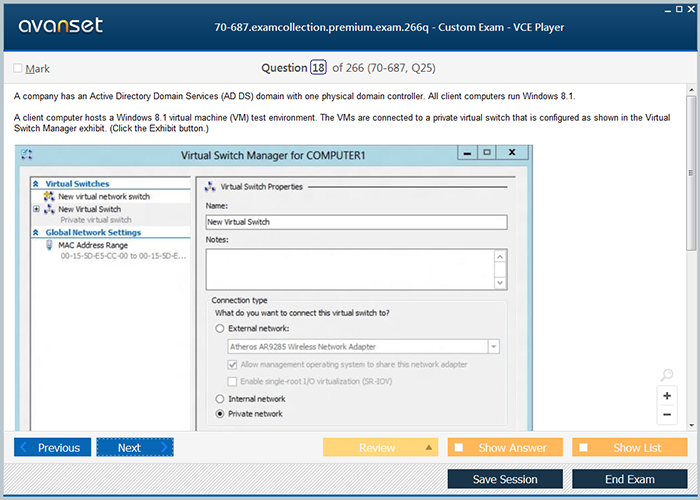
Task: Click the New Virtual Switch node icon
Action: tap(49, 209)
